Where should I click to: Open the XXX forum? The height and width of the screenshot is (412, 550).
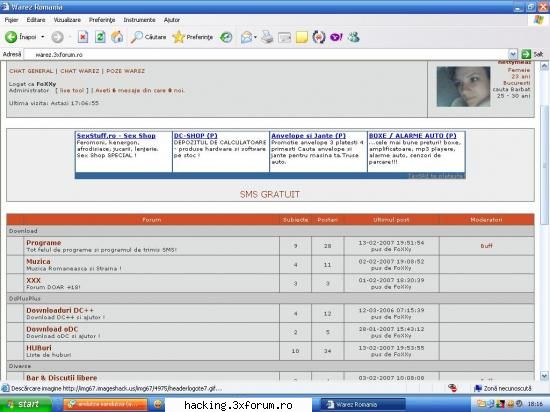coord(33,280)
